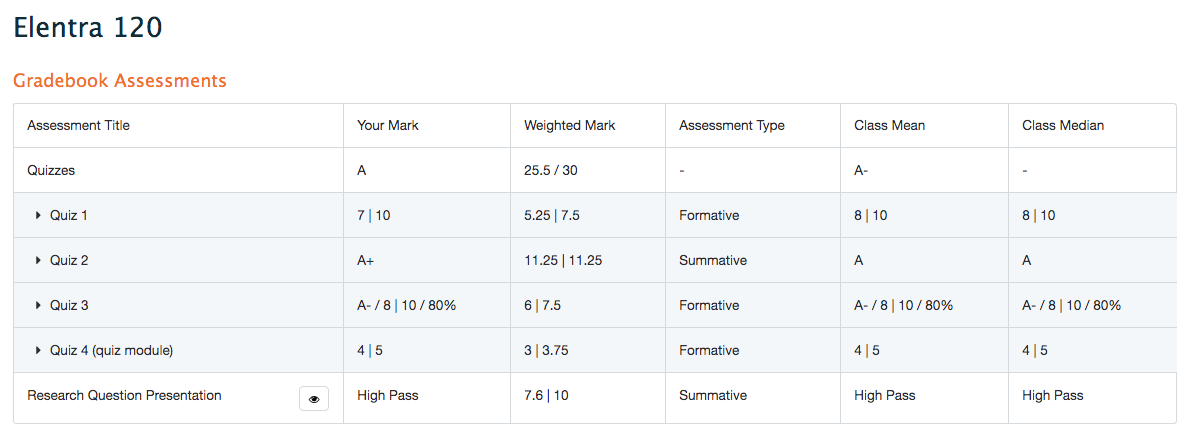The height and width of the screenshot is (435, 1187).
Task: Click the Gradebook Assessments heading
Action: tap(120, 80)
